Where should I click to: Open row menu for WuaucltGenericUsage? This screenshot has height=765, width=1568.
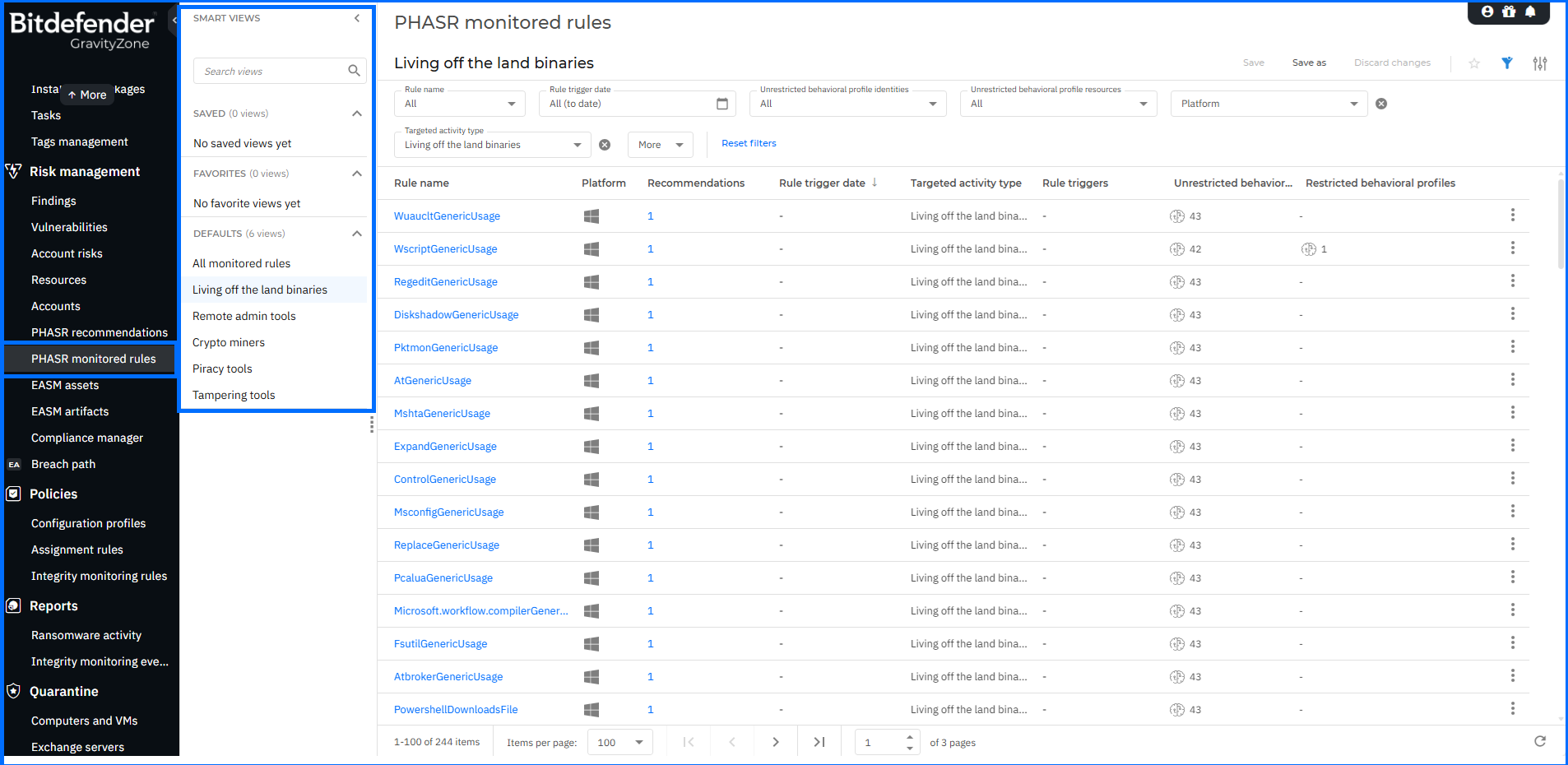tap(1512, 216)
